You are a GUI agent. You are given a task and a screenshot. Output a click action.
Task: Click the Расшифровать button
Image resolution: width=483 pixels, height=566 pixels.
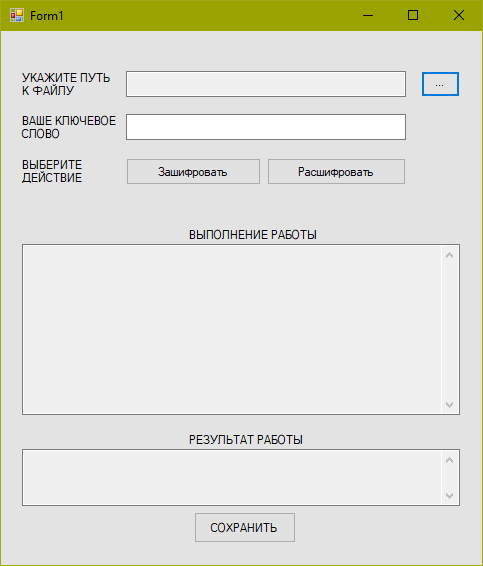336,172
